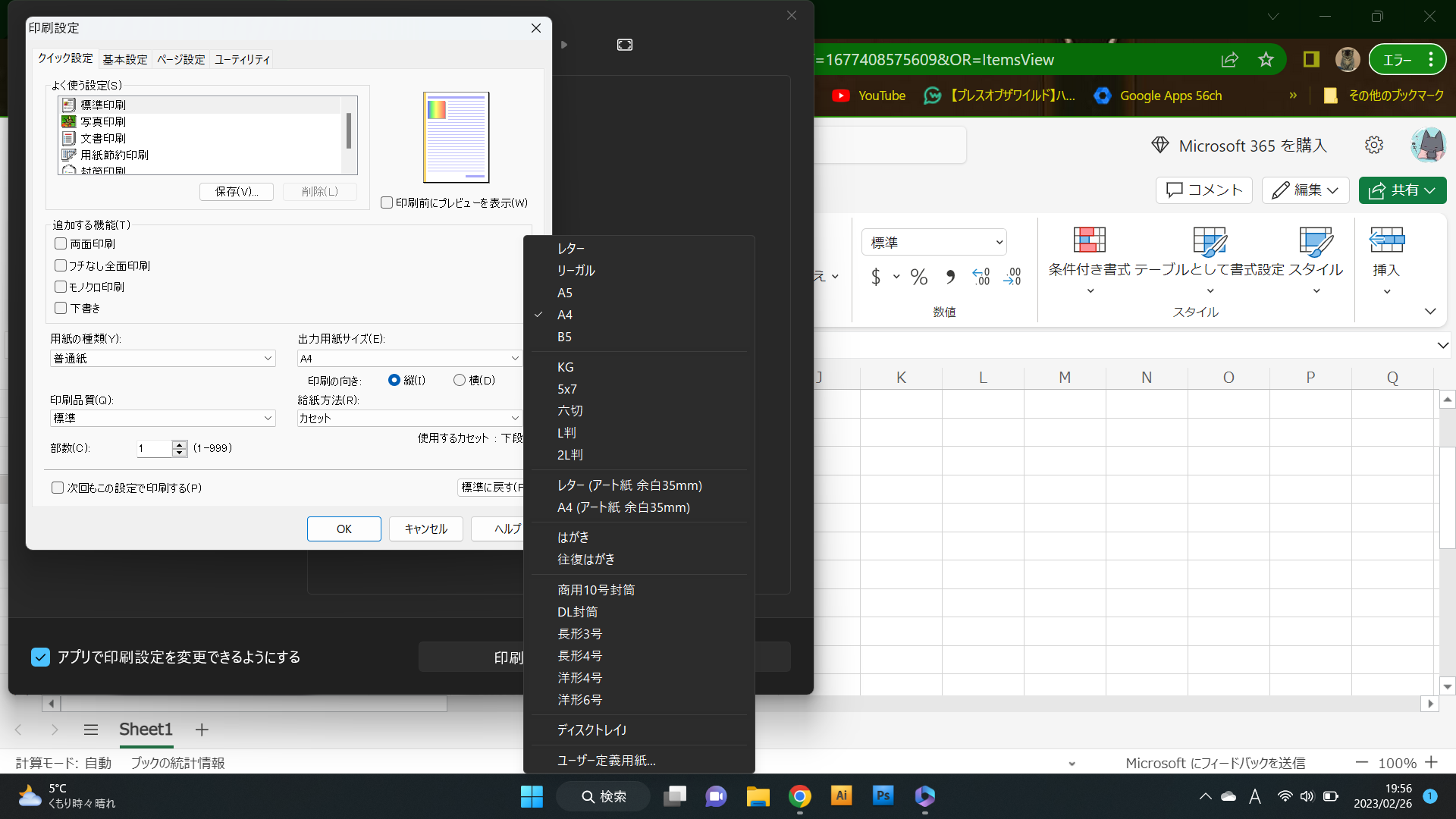Enable the 両面印刷 checkbox
This screenshot has height=819, width=1456.
click(x=61, y=243)
